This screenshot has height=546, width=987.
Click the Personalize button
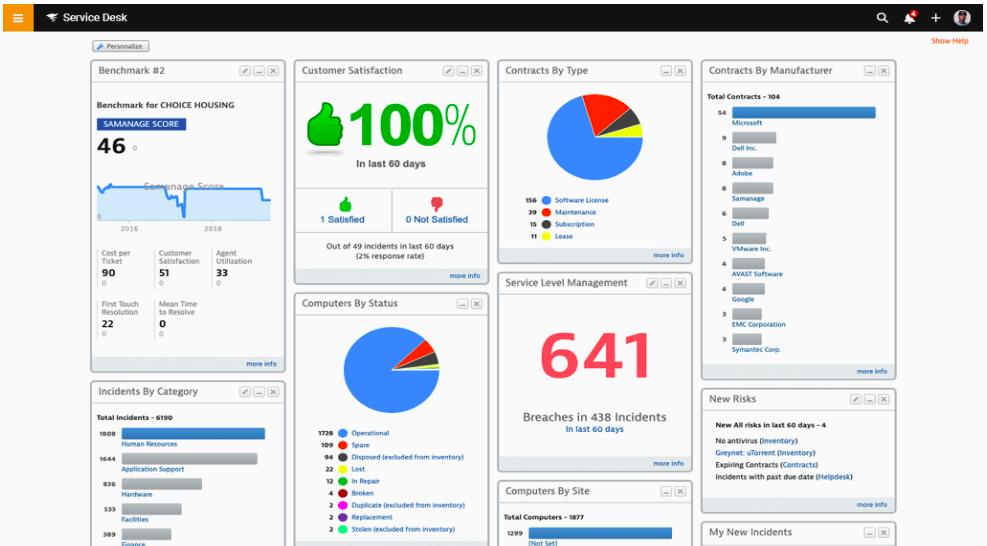coord(120,46)
